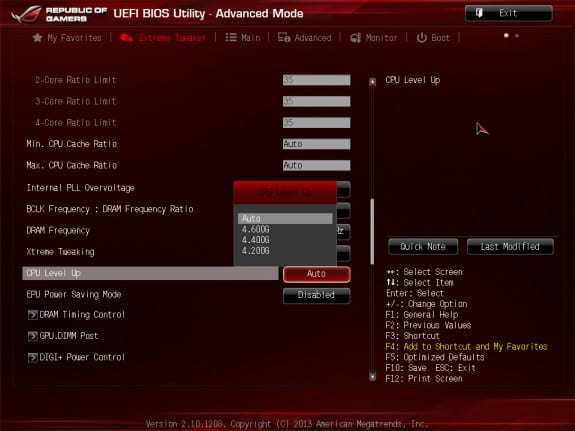Click the DIGI+ Power Control arrow icon
575x431 pixels.
[33, 357]
